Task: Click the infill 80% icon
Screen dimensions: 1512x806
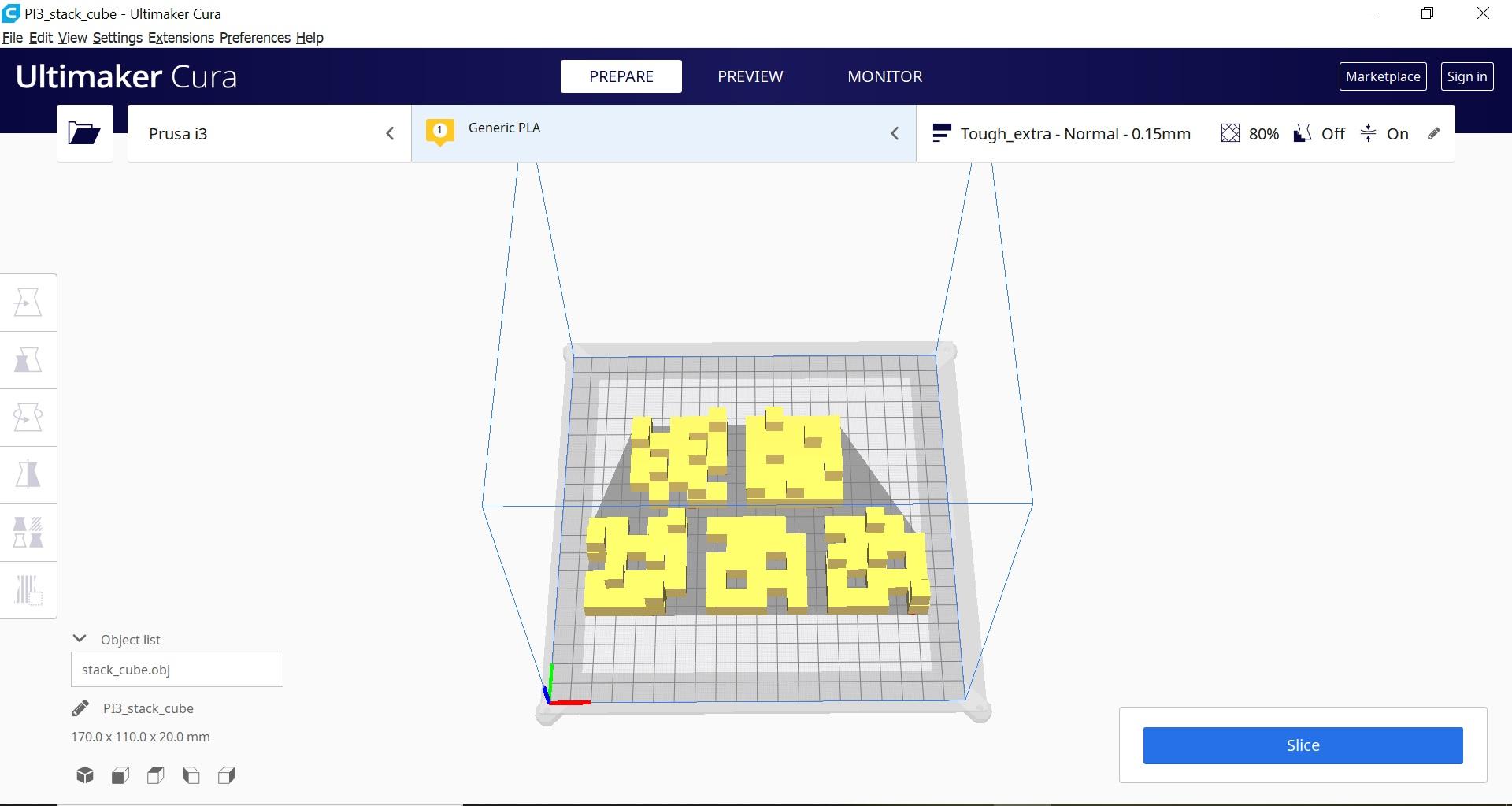Action: (x=1230, y=134)
